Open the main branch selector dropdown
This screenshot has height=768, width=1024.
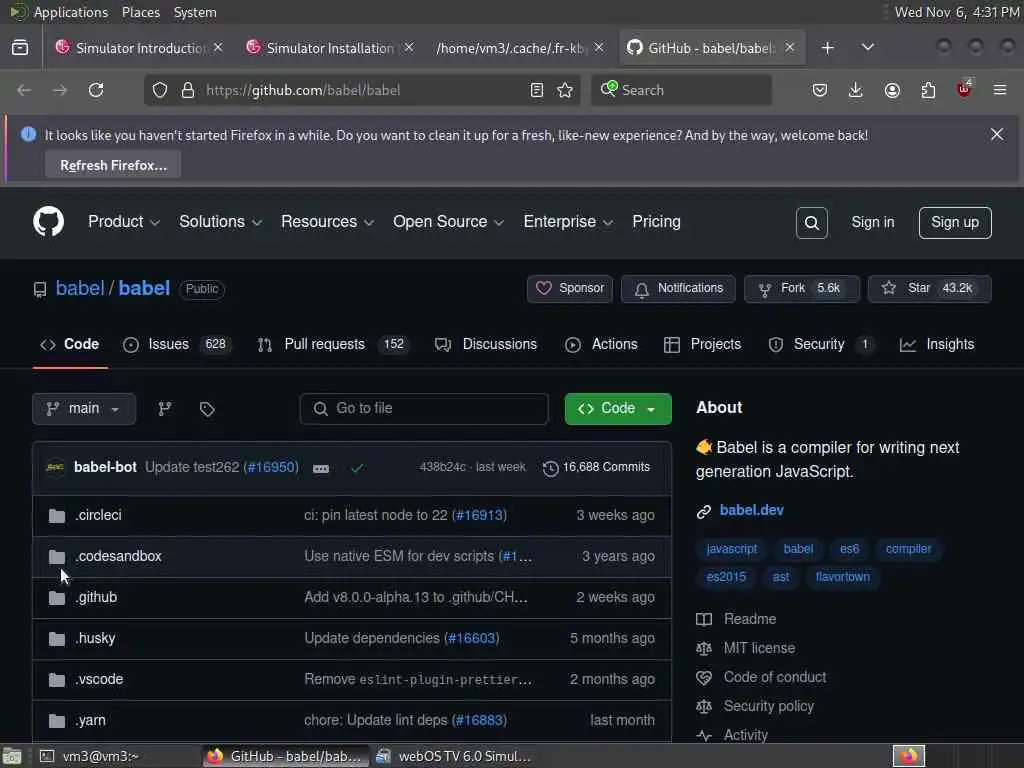pos(84,409)
